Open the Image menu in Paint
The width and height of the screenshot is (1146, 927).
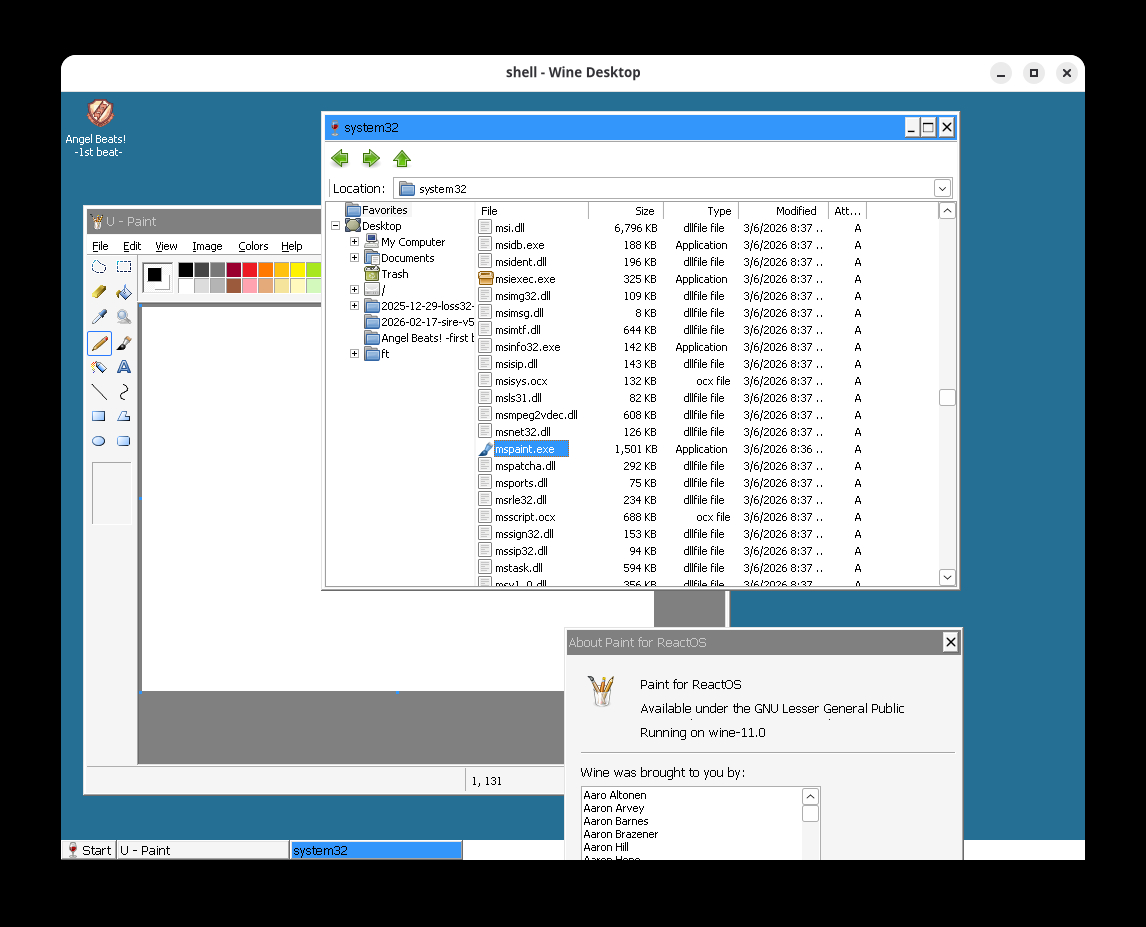207,246
